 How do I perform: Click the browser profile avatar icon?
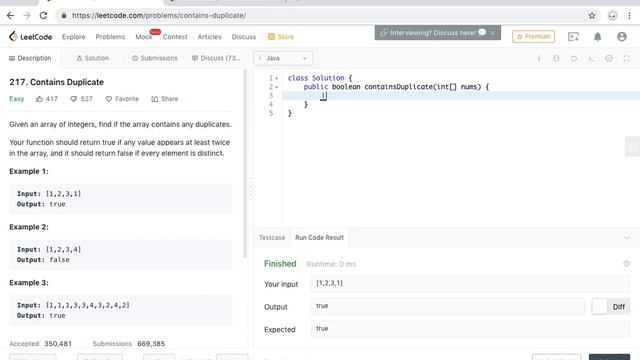pos(612,16)
